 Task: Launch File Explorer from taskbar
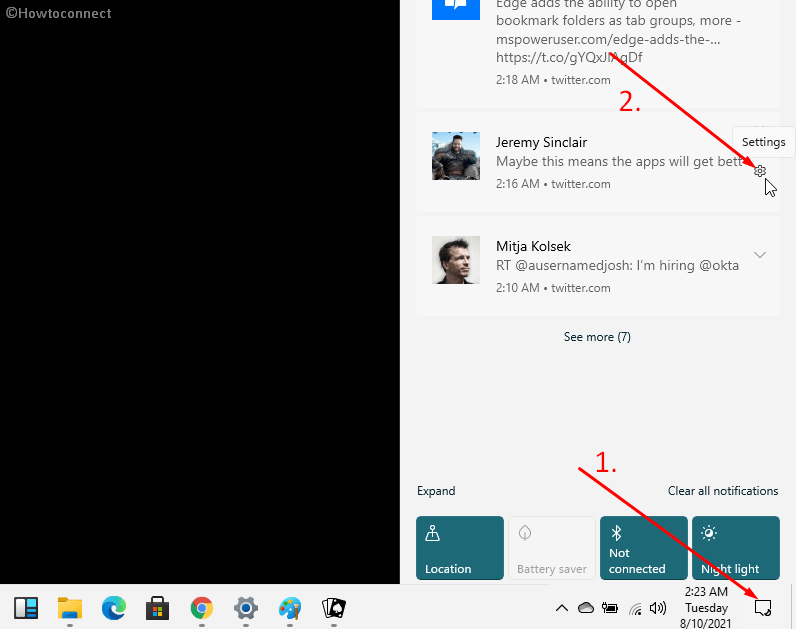[x=70, y=608]
